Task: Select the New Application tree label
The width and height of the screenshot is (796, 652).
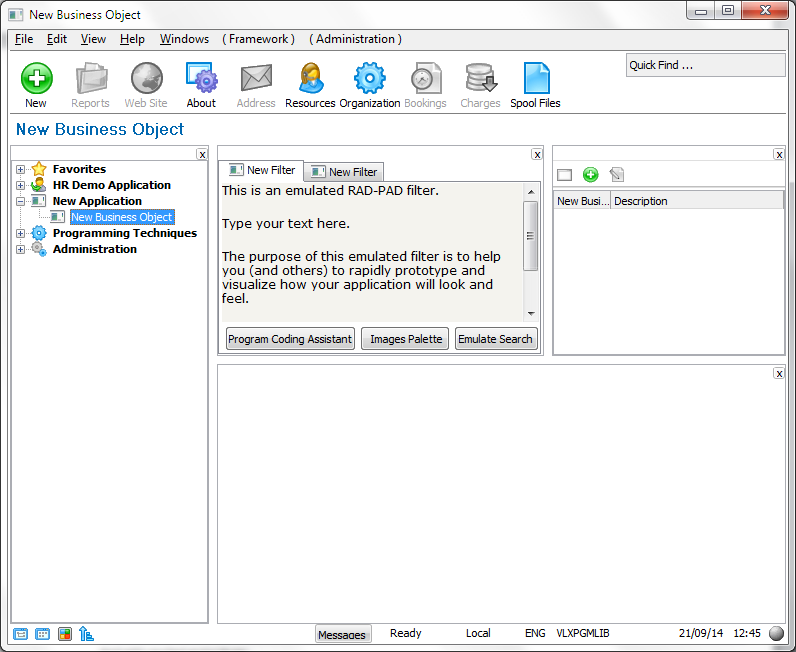Action: (97, 201)
